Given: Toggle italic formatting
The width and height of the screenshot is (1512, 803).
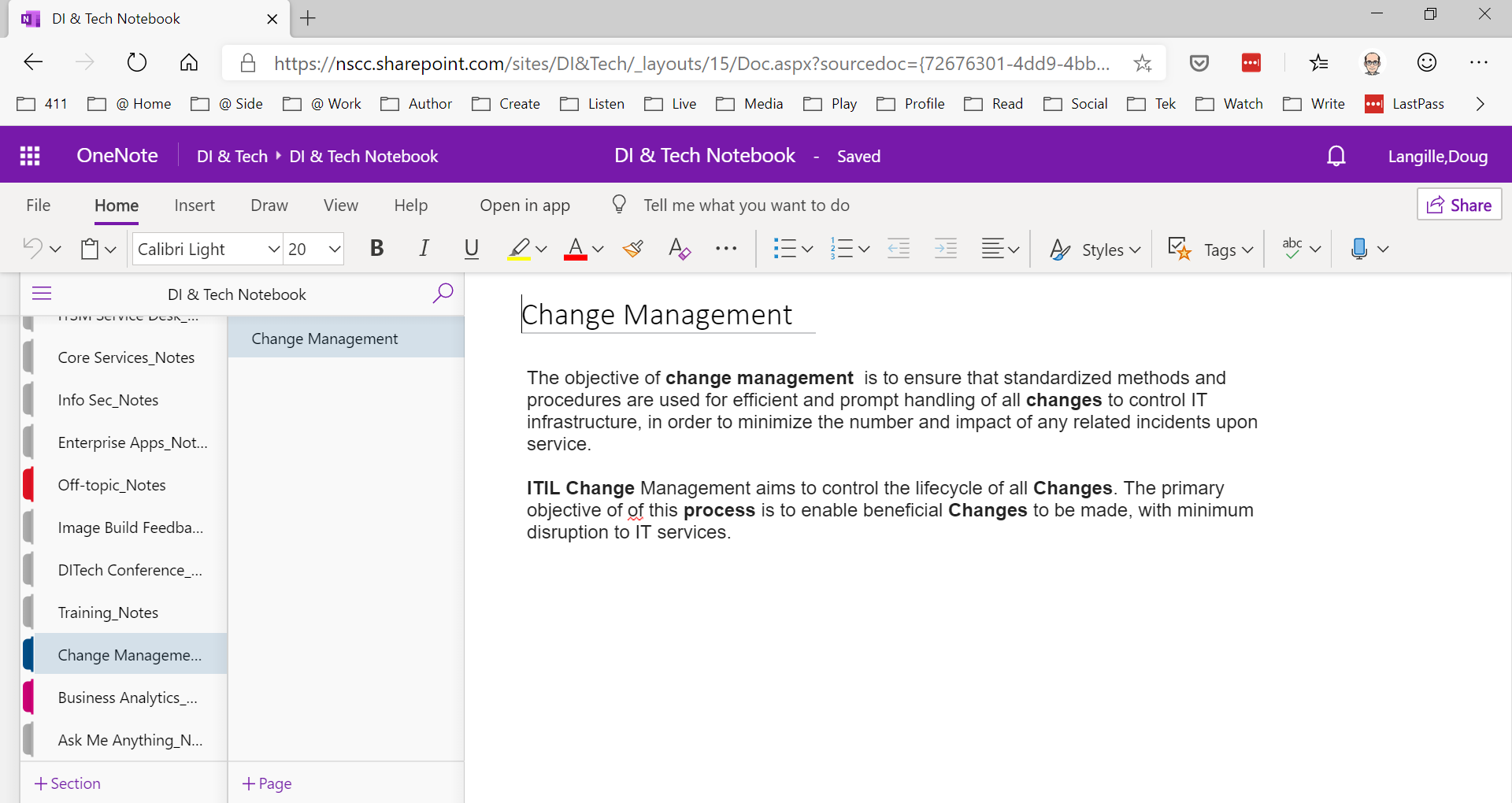Looking at the screenshot, I should (424, 250).
